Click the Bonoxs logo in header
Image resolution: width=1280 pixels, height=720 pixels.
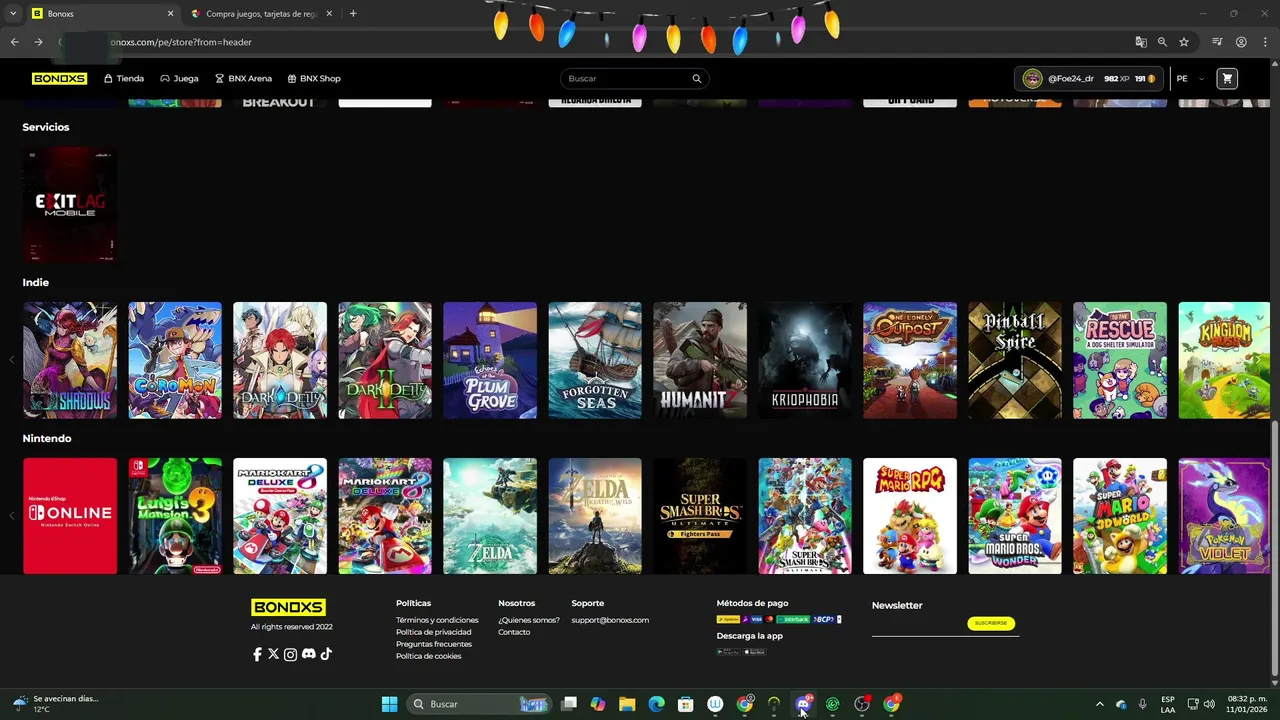[x=59, y=78]
